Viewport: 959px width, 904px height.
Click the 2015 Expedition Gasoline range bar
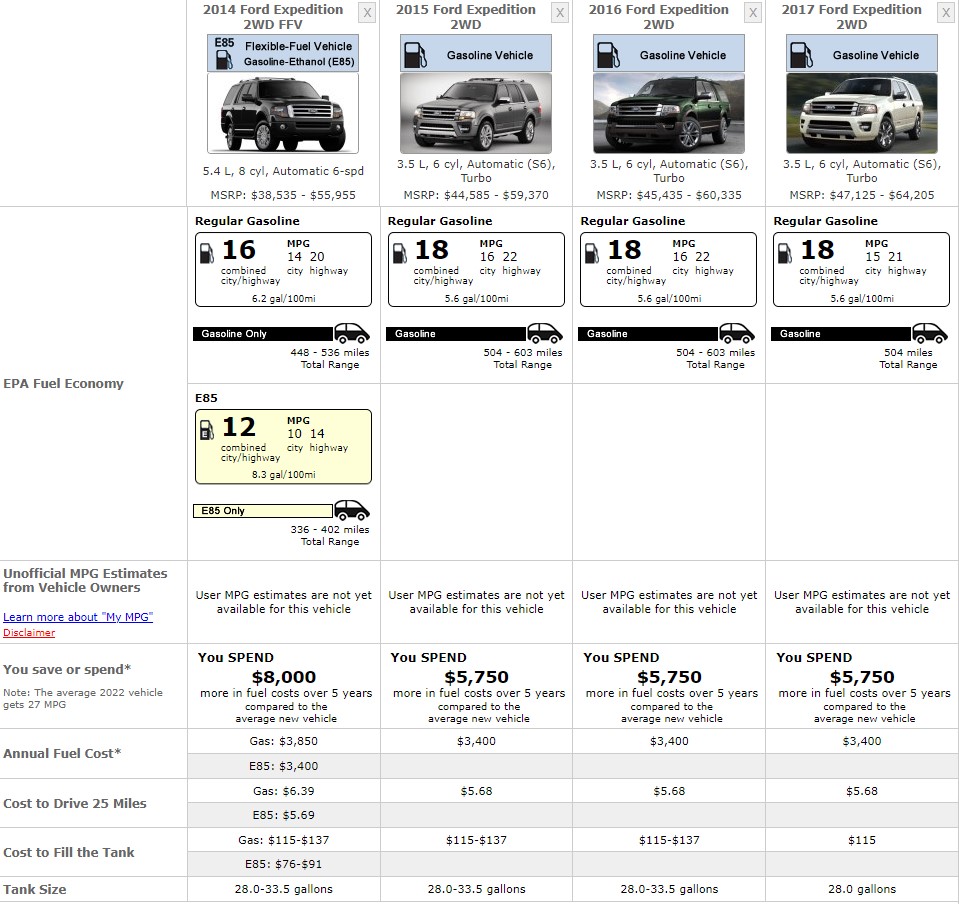(456, 334)
